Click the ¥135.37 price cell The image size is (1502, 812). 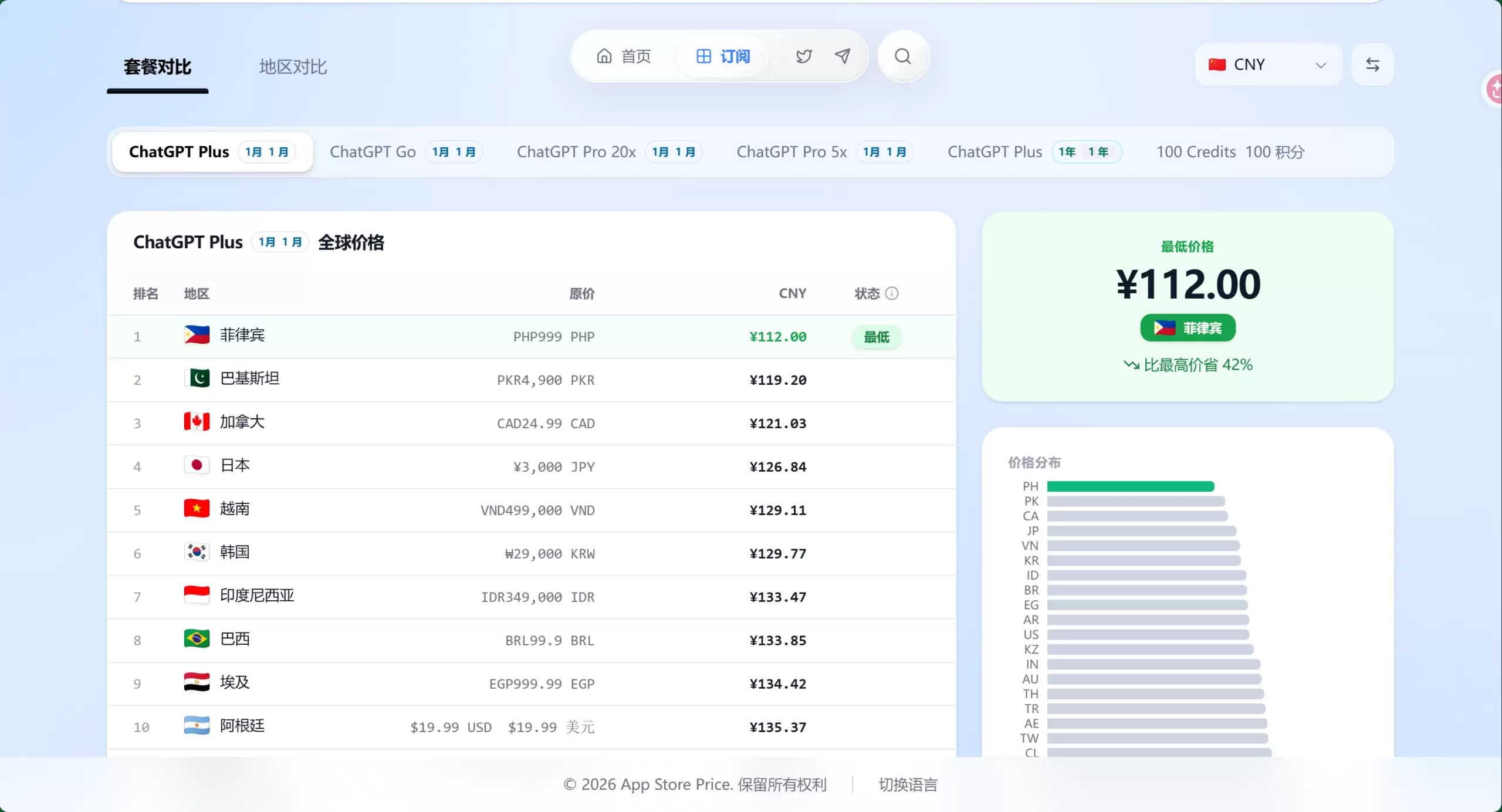point(778,728)
